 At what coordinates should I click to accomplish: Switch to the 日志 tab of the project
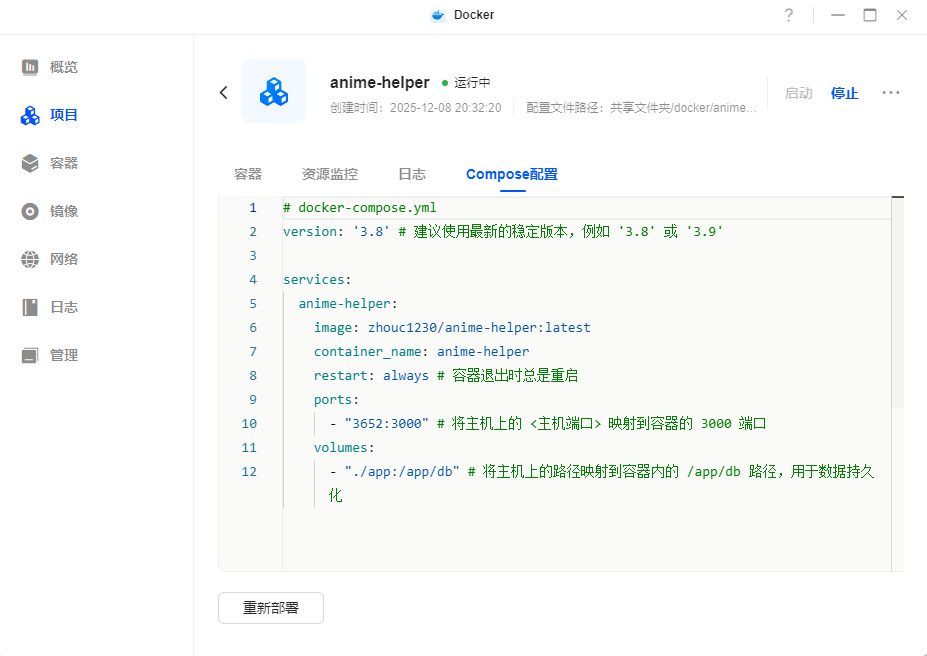[412, 174]
